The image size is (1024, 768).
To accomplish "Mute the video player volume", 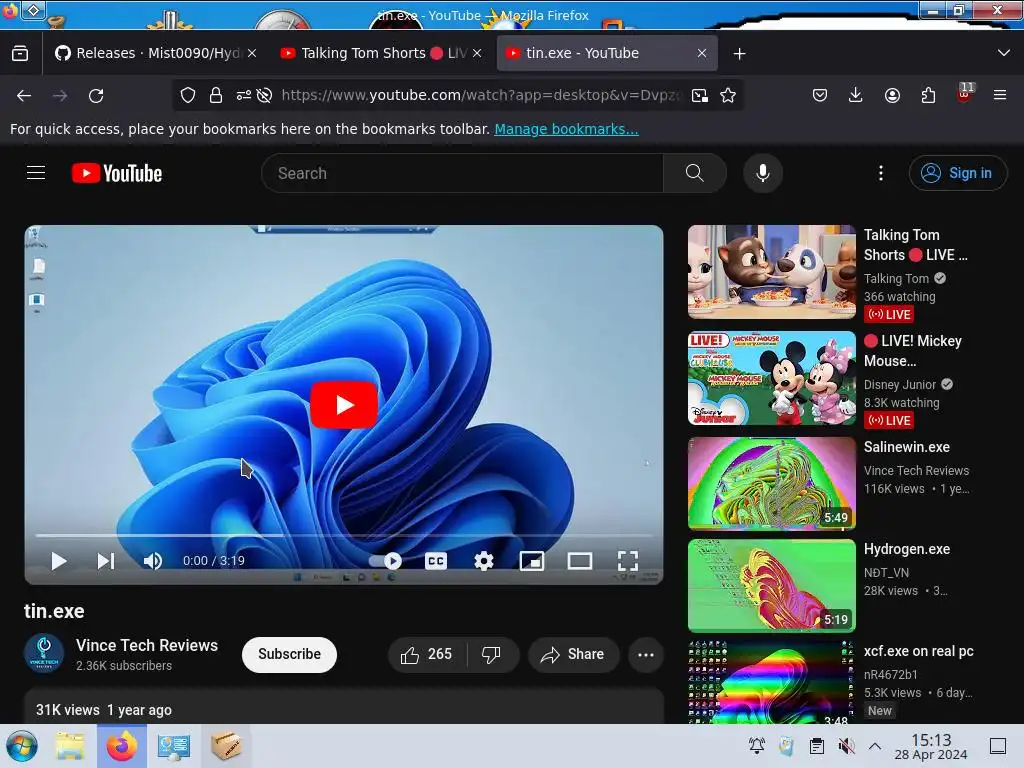I will (x=153, y=561).
